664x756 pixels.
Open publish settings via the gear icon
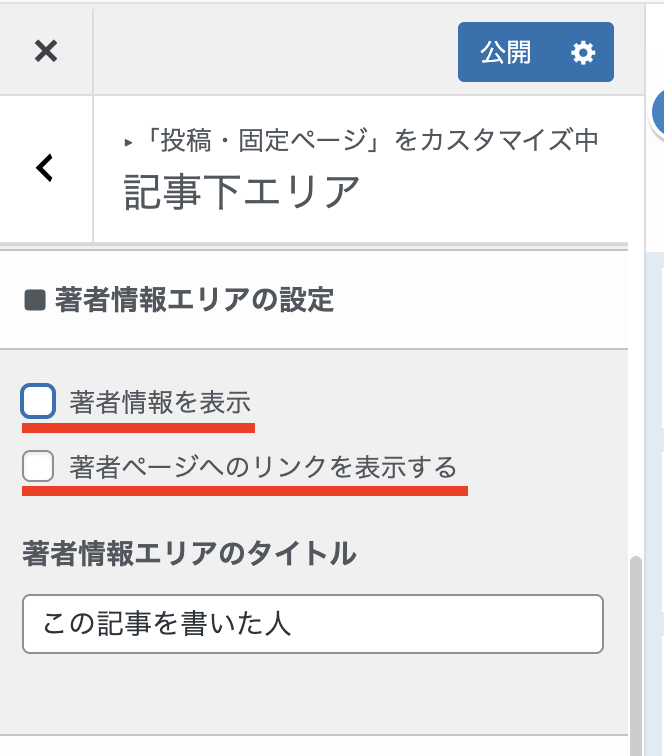coord(582,53)
